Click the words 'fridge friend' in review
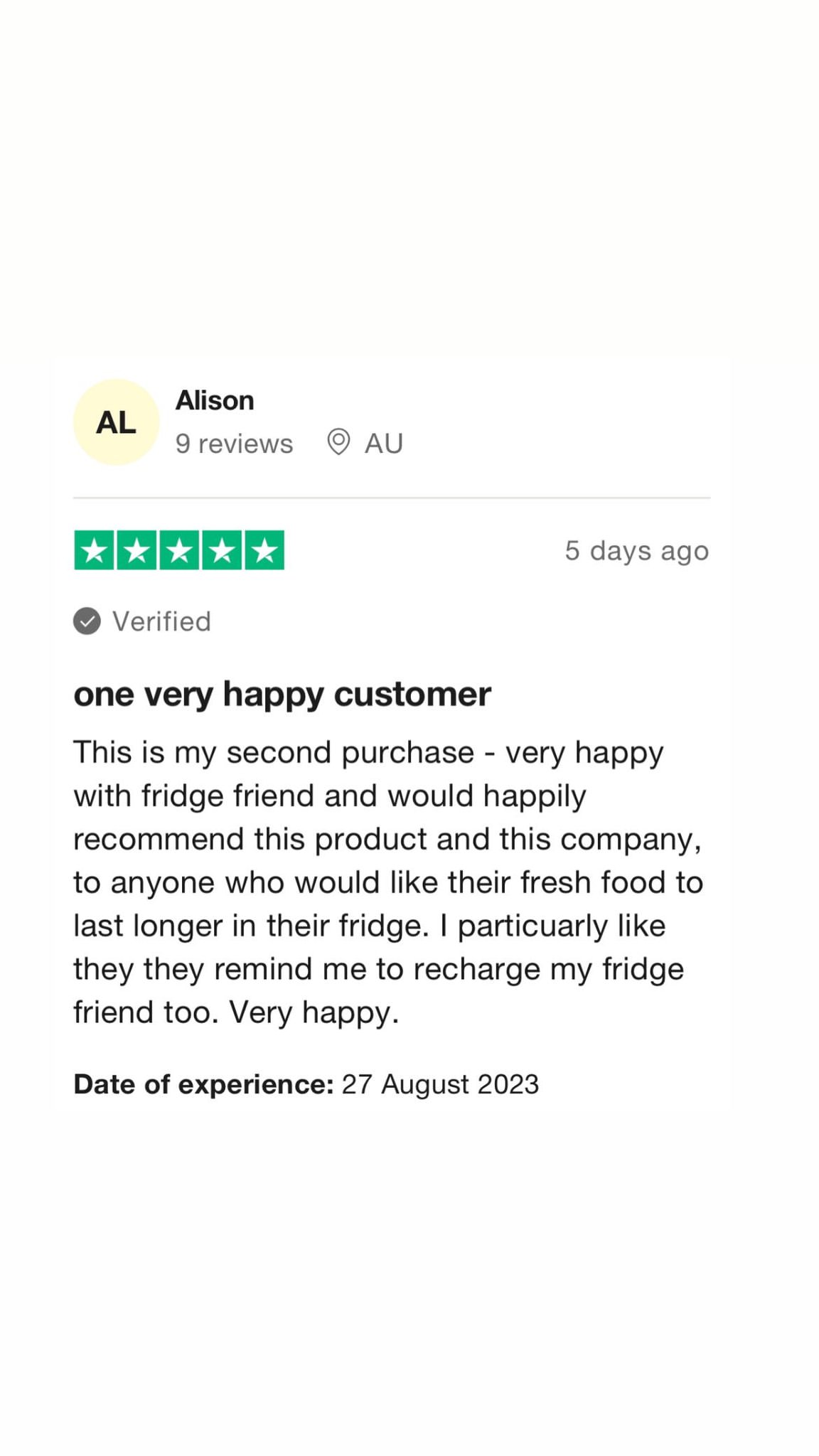 227,796
